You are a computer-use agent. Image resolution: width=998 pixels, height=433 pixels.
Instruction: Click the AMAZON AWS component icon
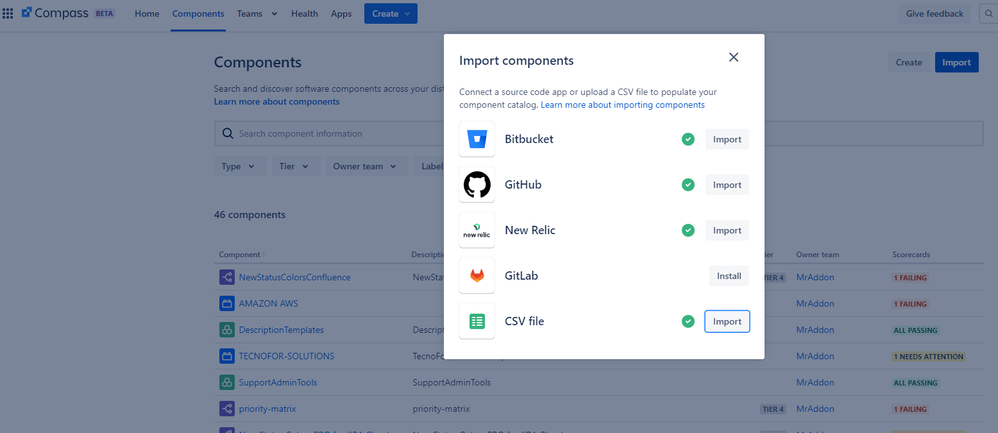pos(227,303)
